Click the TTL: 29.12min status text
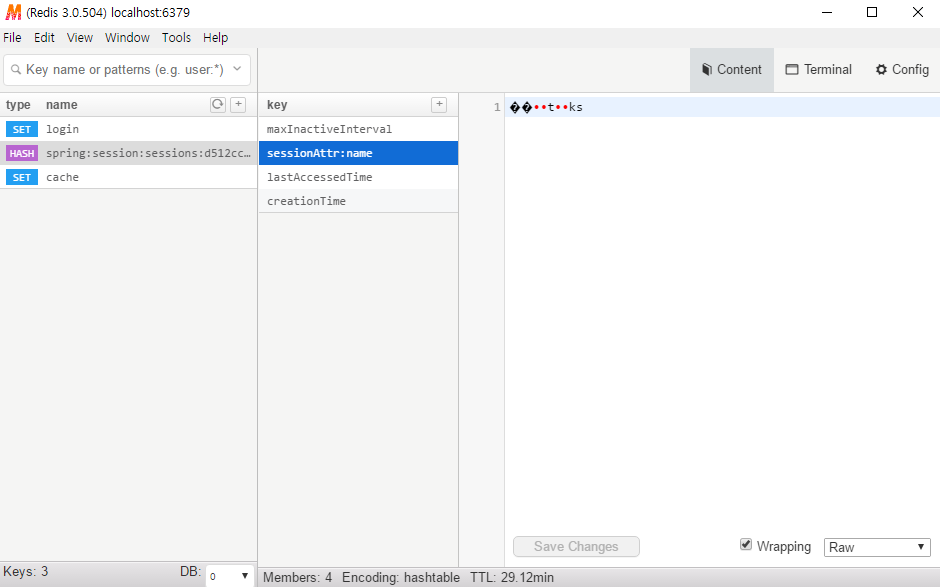The width and height of the screenshot is (940, 587). click(512, 577)
